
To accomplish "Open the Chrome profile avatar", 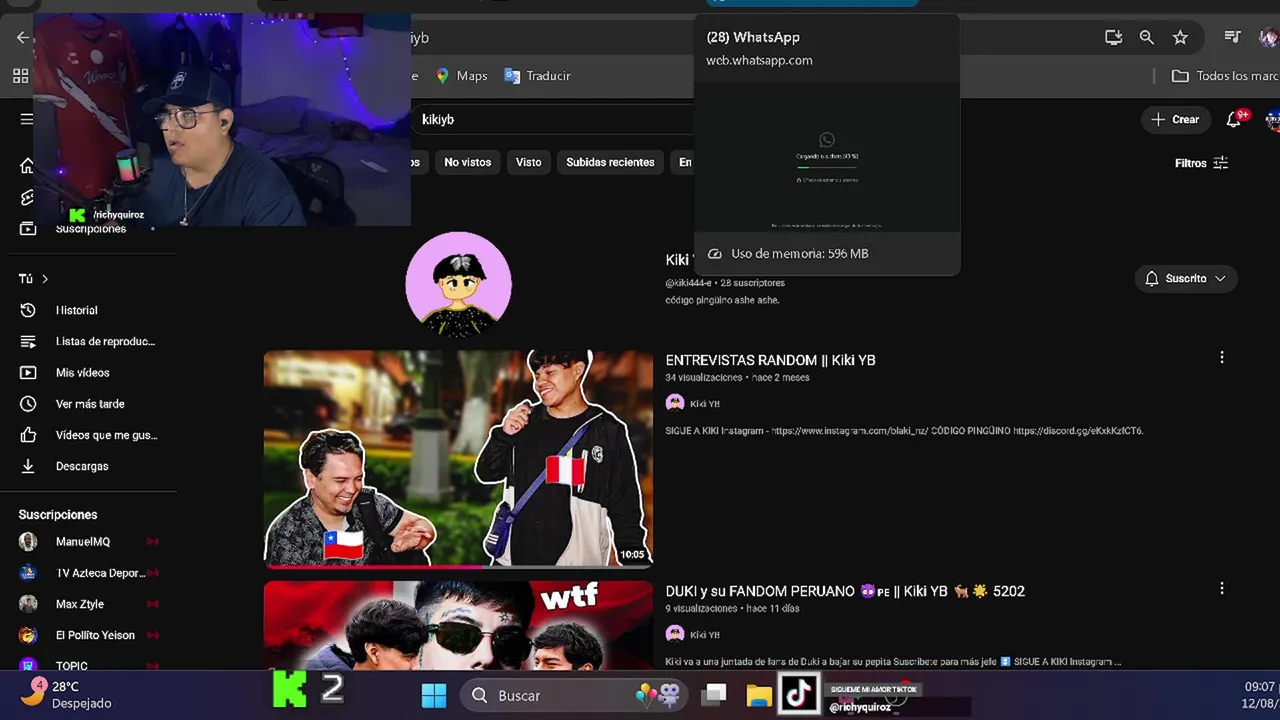I will pos(1269,37).
